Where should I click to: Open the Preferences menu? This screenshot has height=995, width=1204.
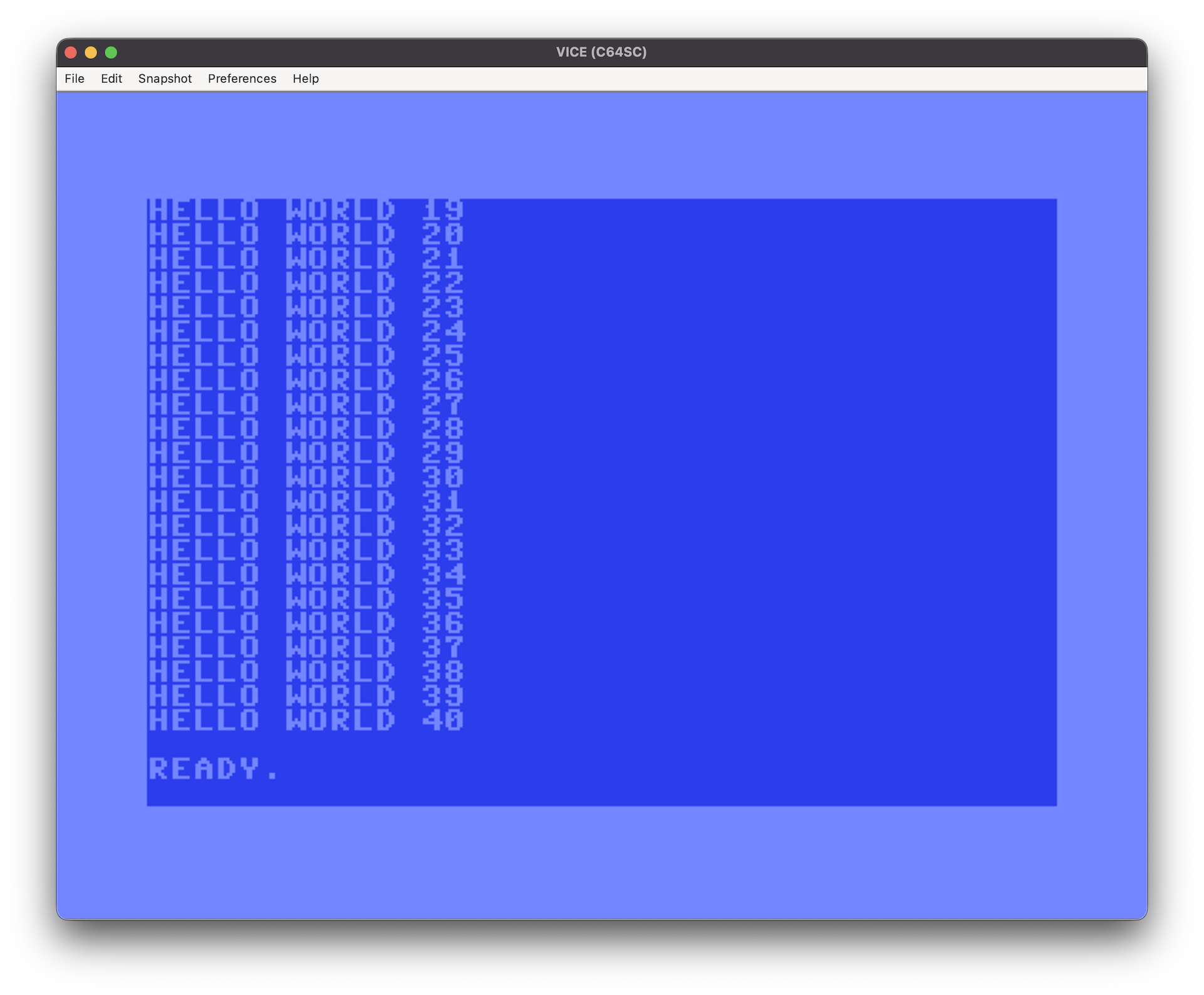pyautogui.click(x=242, y=78)
